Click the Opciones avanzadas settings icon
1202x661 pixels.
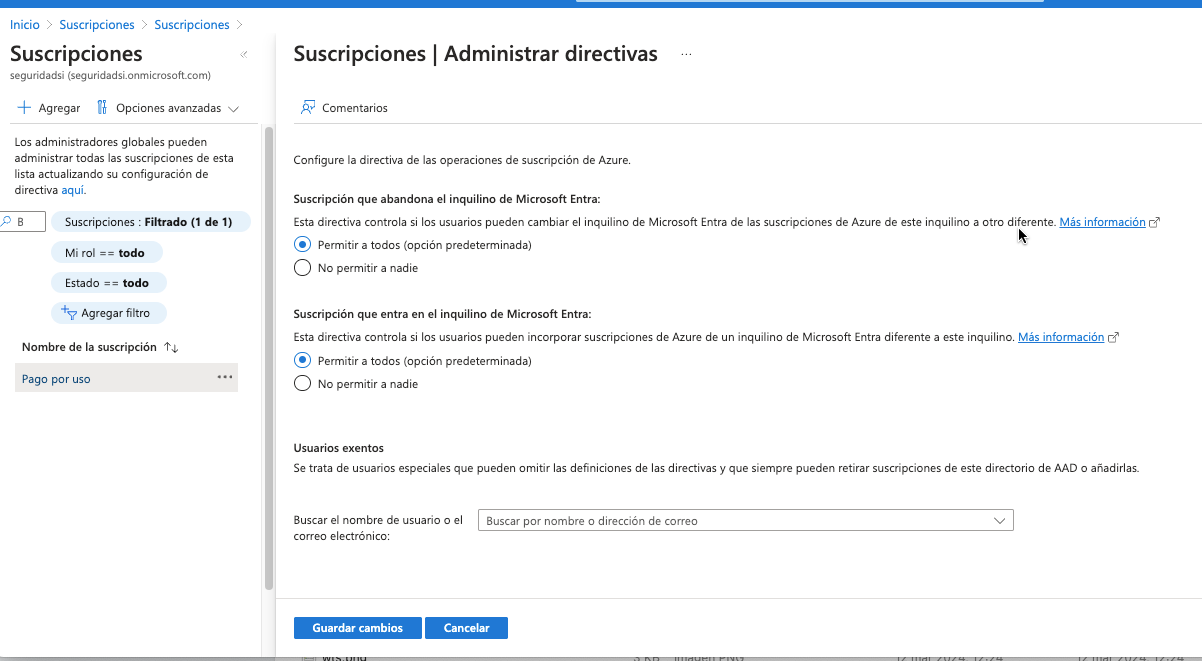coord(102,108)
